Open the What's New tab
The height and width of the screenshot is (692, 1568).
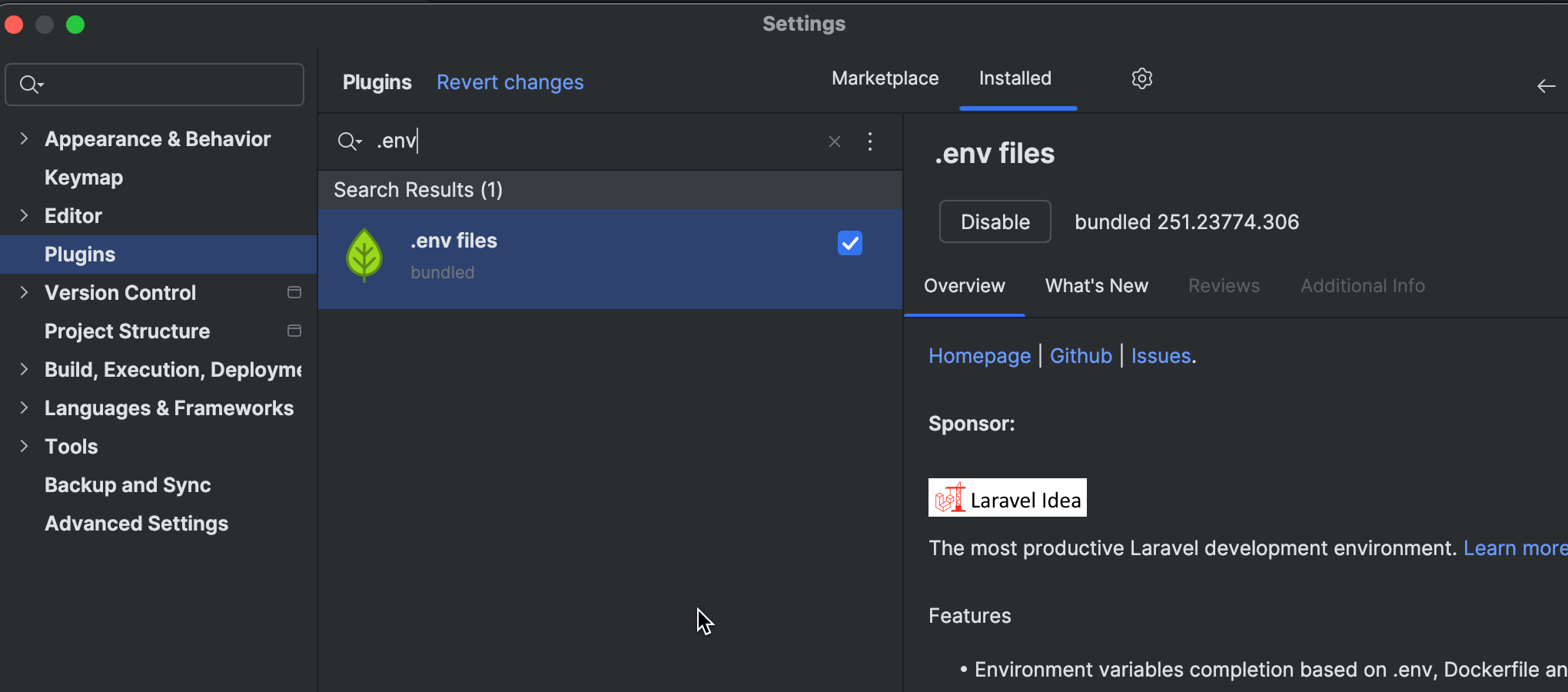click(1096, 286)
